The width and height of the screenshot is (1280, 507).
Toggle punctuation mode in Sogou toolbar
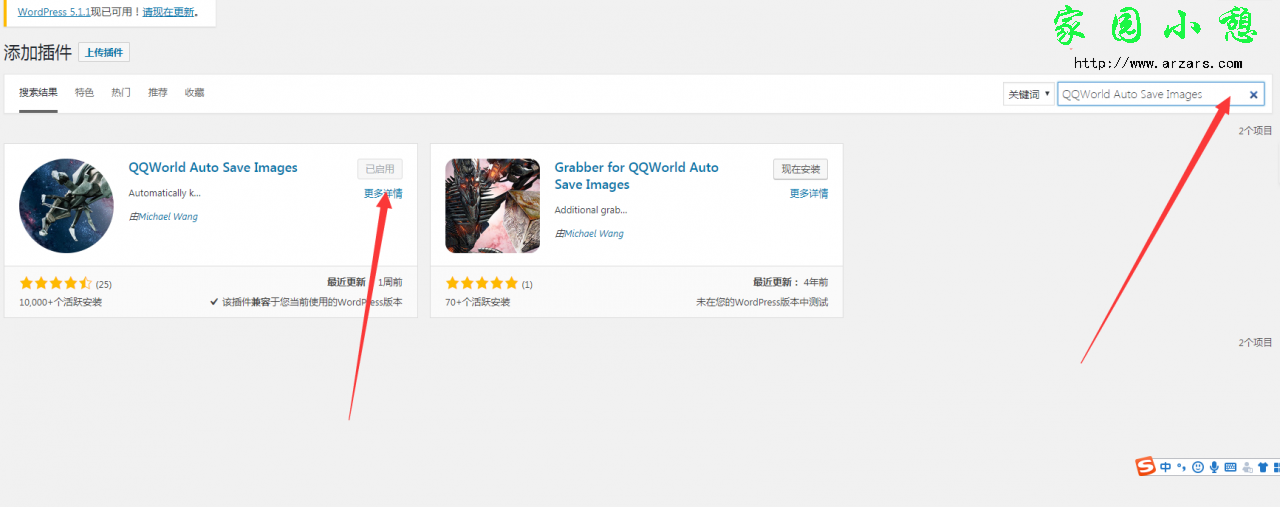click(x=1181, y=467)
